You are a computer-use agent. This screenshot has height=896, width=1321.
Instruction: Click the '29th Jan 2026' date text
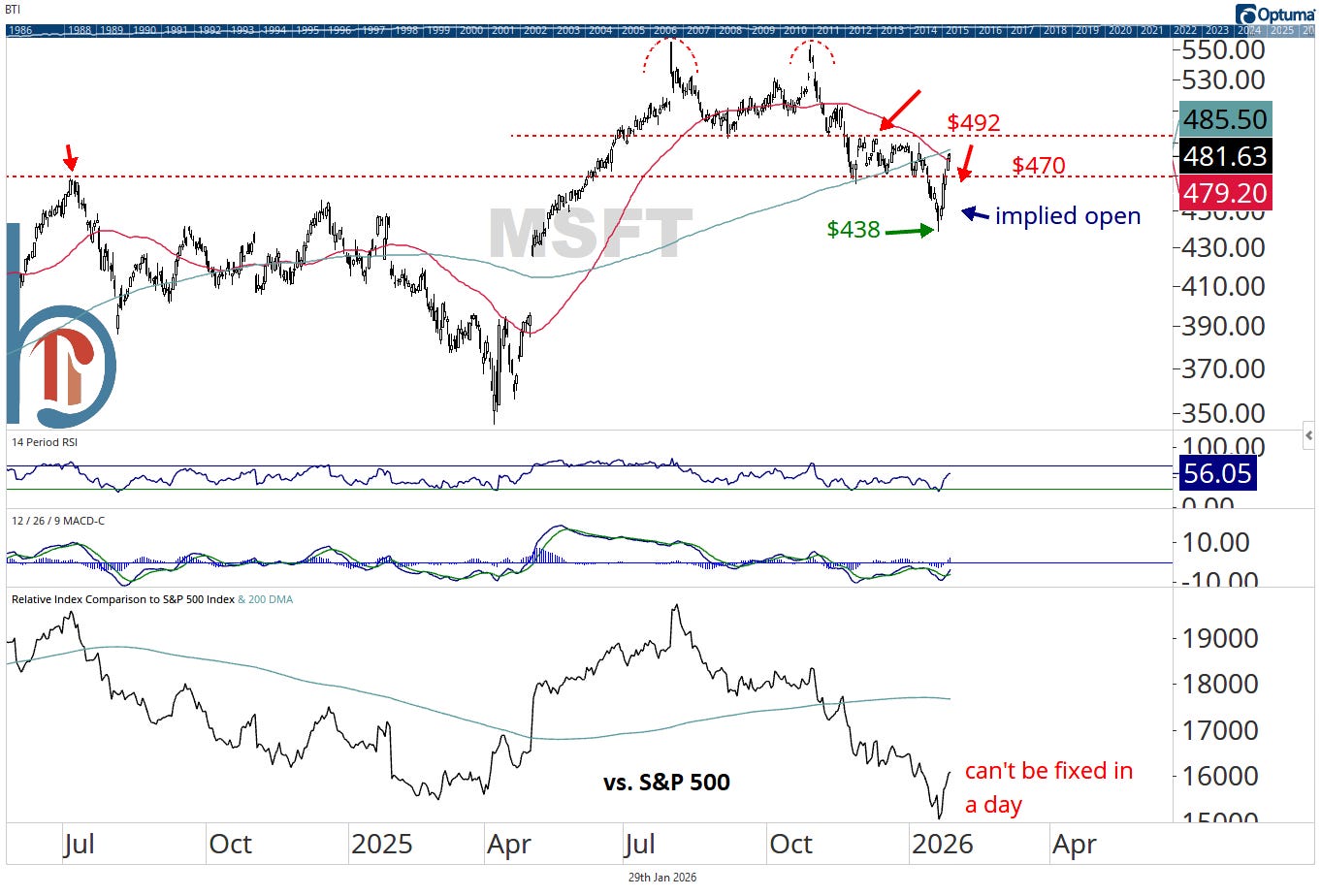pyautogui.click(x=662, y=877)
